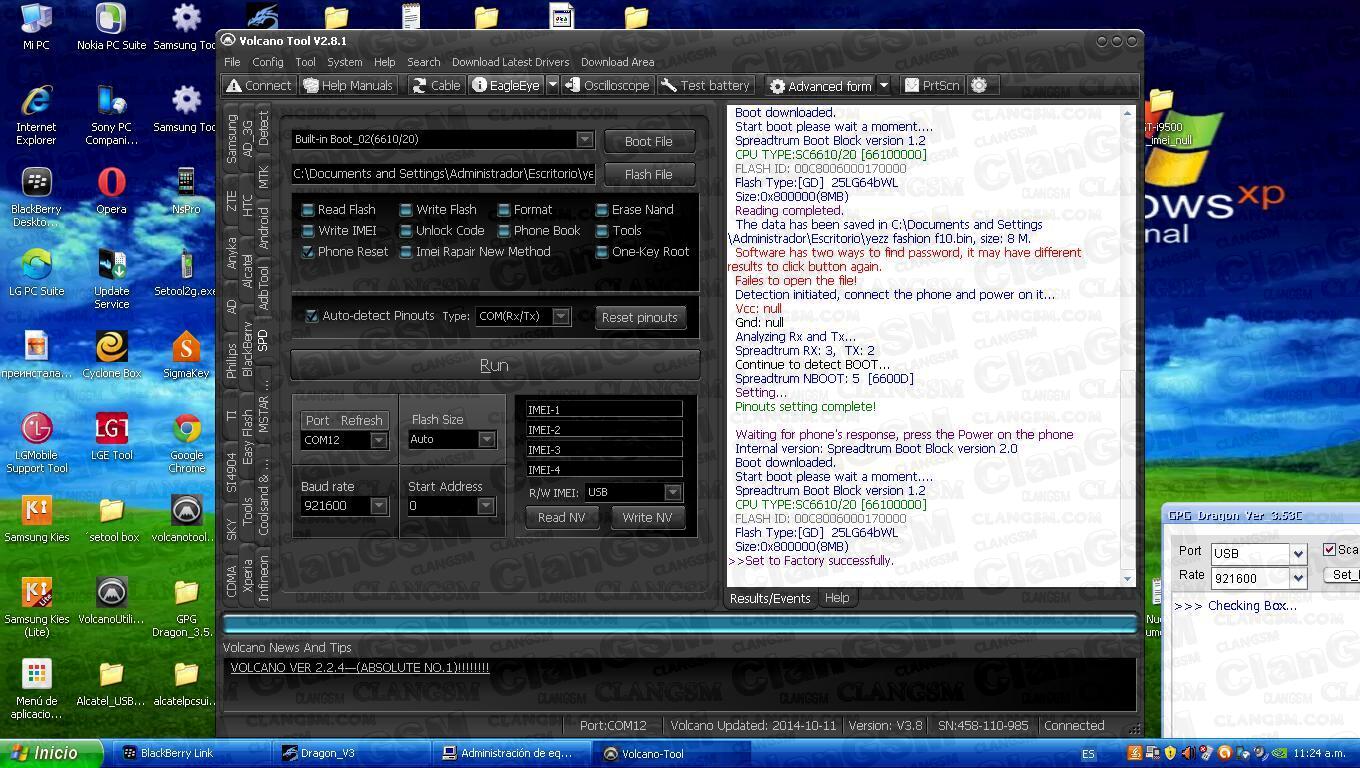This screenshot has width=1360, height=768.
Task: Select the LGE Tool desktop icon
Action: coord(111,437)
